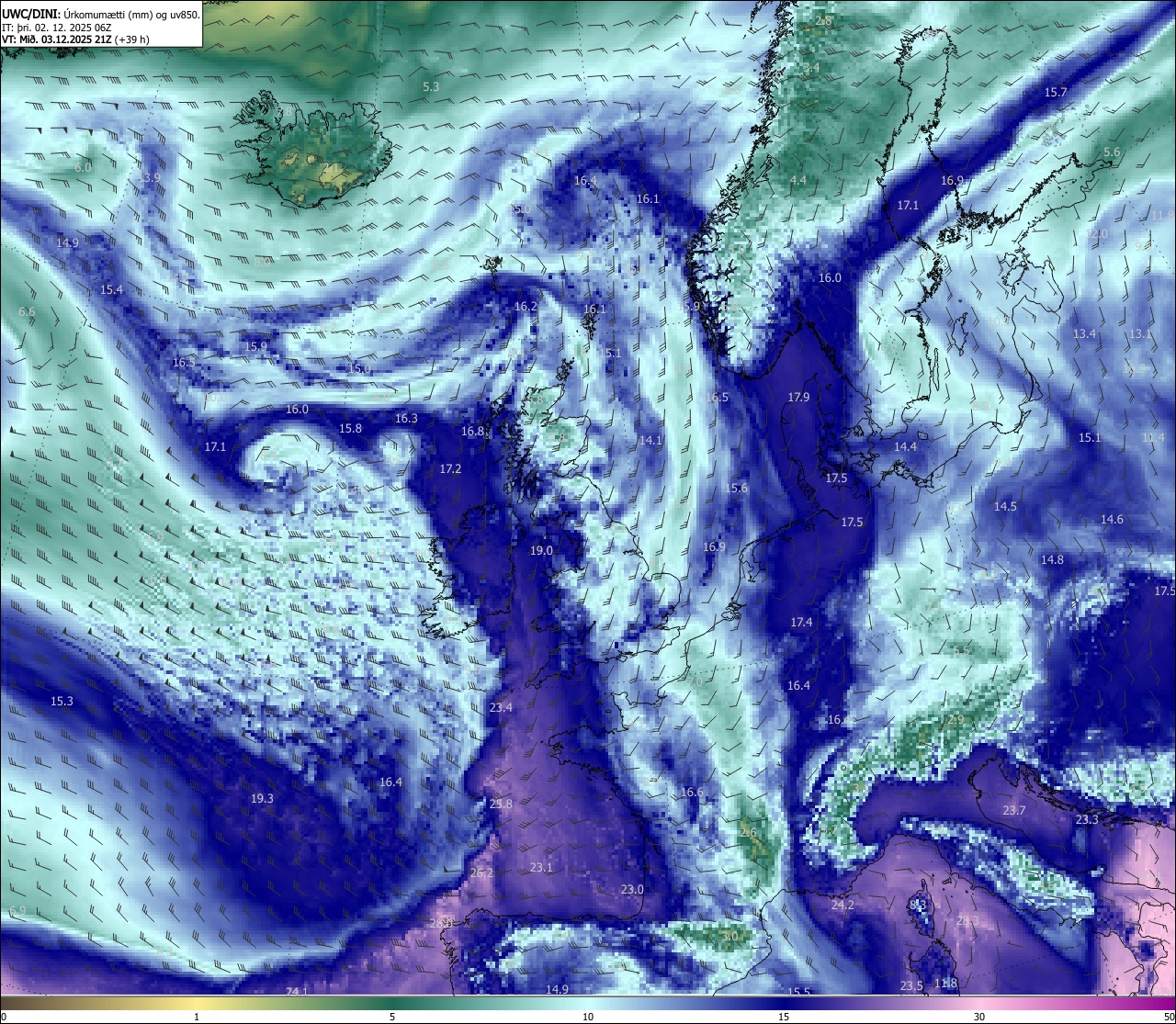This screenshot has height=1024, width=1176.
Task: Click the map value label "17.4"
Action: pos(801,623)
